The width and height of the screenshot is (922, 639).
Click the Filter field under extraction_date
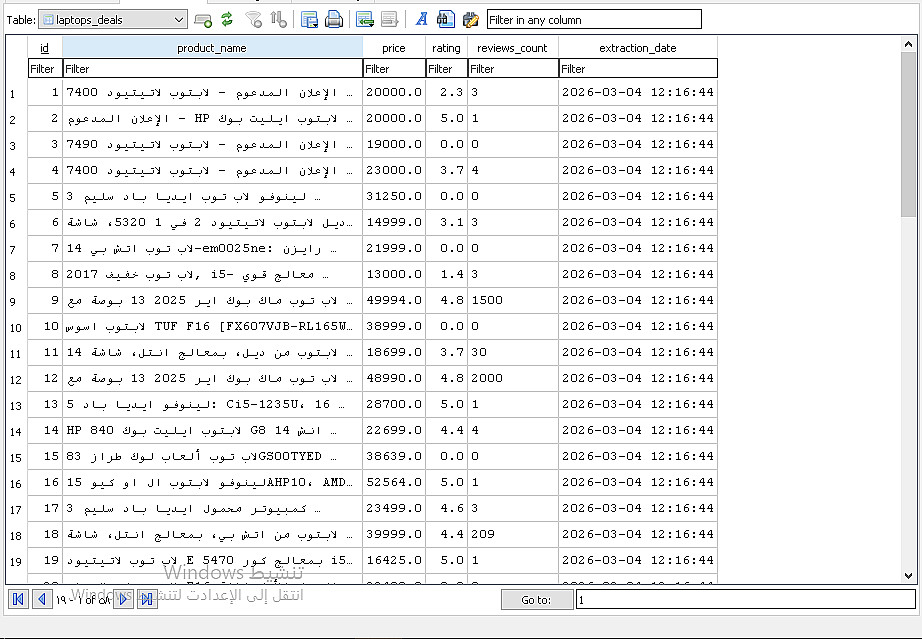tap(638, 69)
